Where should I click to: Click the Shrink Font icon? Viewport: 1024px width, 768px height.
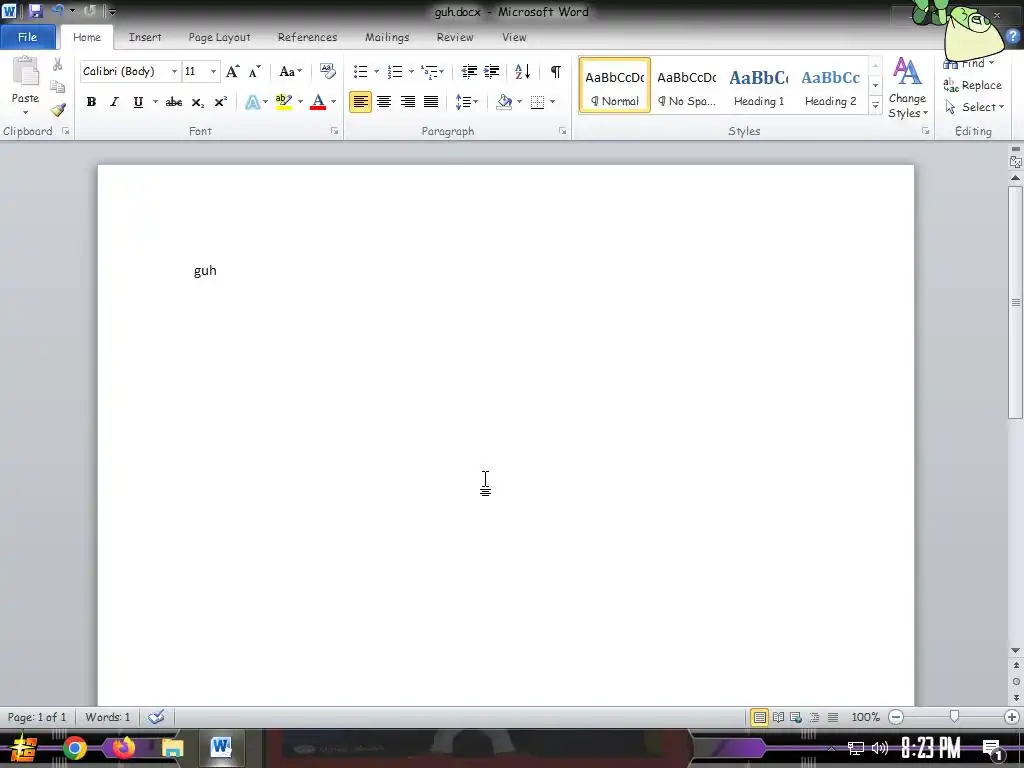pos(255,71)
